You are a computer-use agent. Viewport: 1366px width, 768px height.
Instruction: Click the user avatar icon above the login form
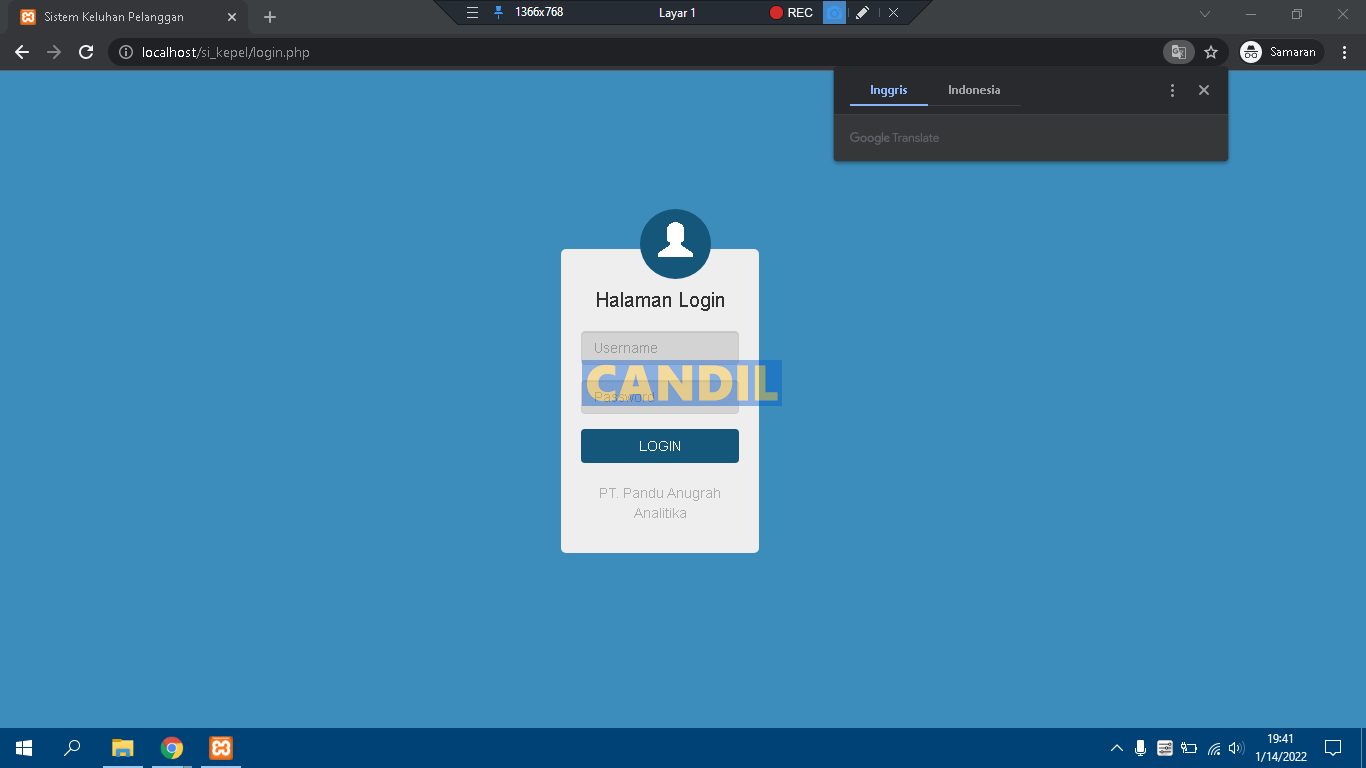click(x=675, y=244)
